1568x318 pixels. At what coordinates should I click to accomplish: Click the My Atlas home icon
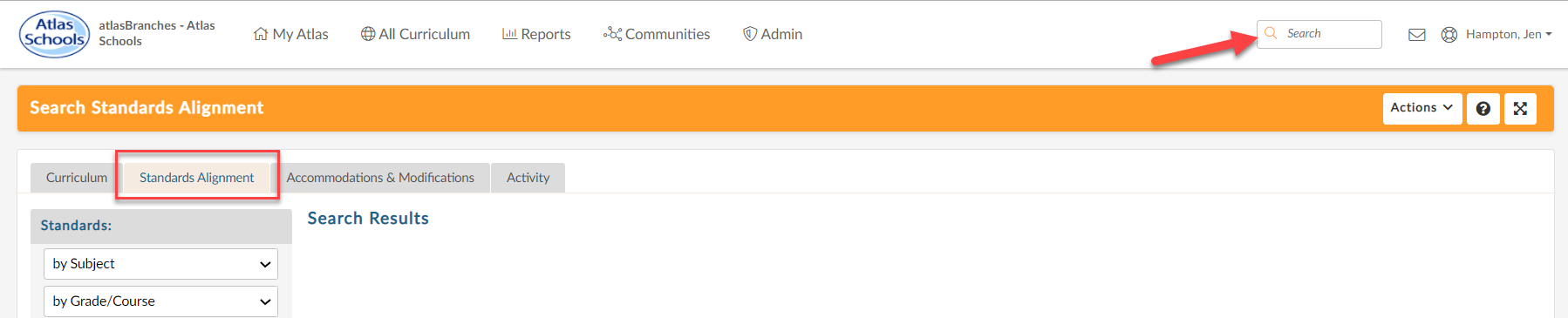tap(261, 34)
